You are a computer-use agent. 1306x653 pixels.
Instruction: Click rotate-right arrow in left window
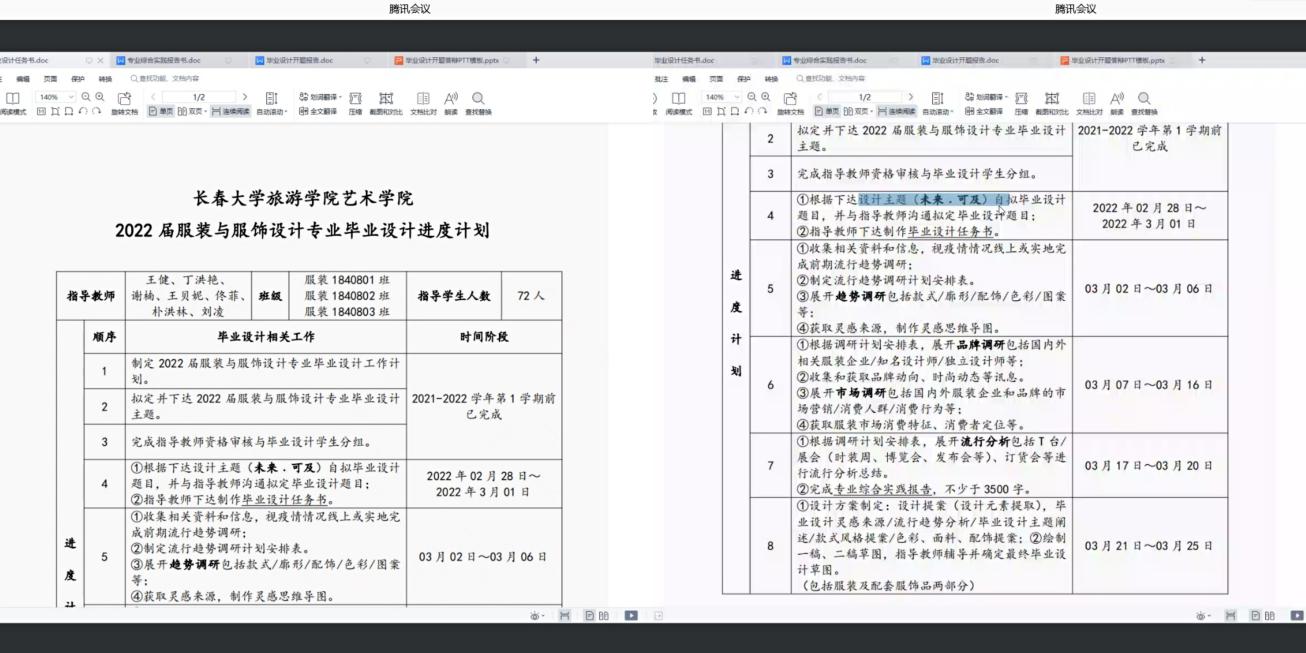click(96, 112)
